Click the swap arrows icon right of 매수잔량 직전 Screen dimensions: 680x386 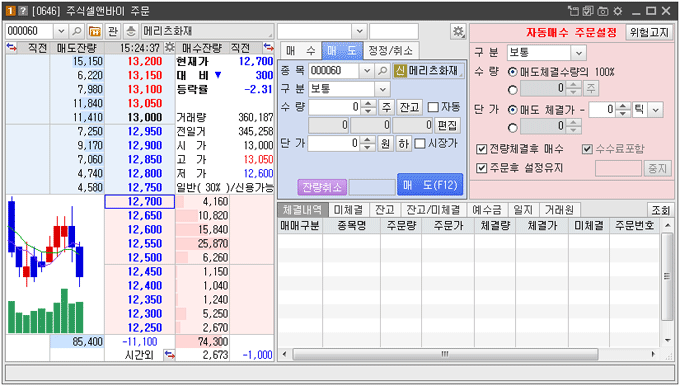tap(268, 47)
